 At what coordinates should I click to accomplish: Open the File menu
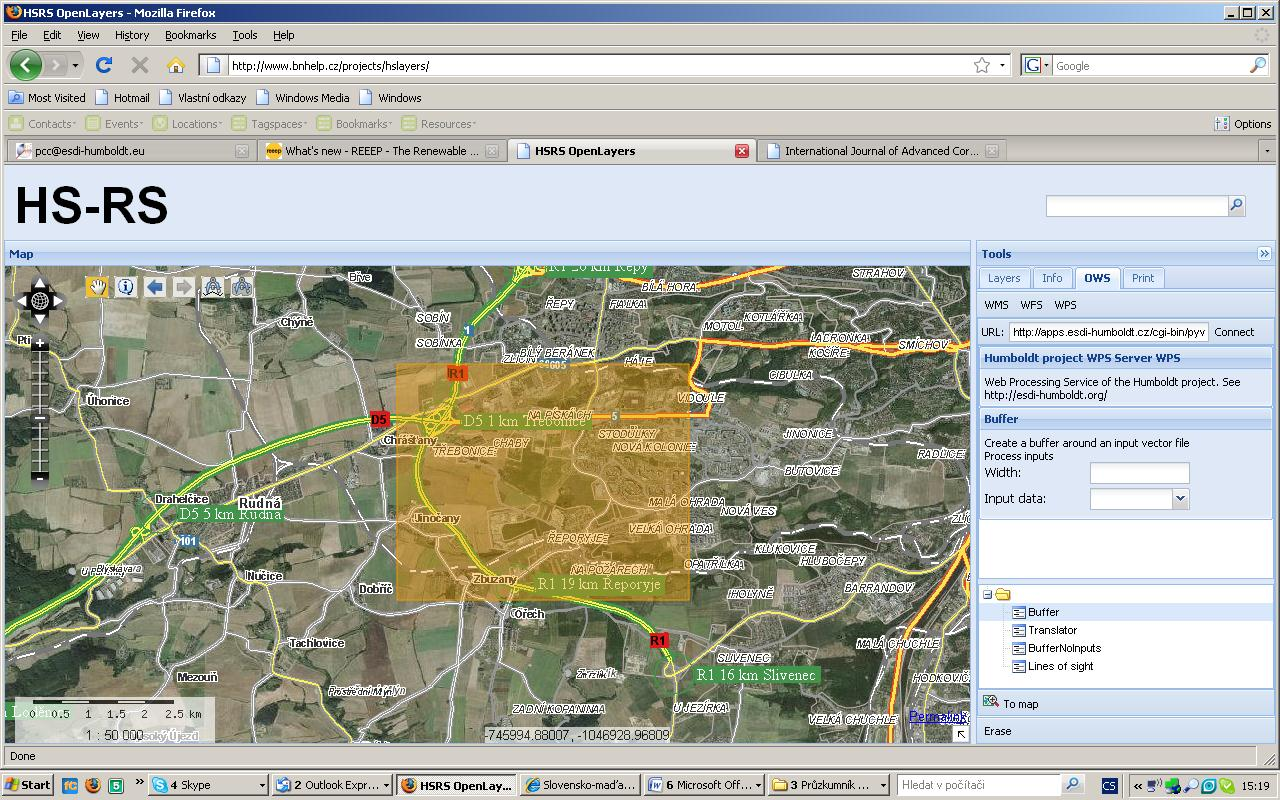19,35
